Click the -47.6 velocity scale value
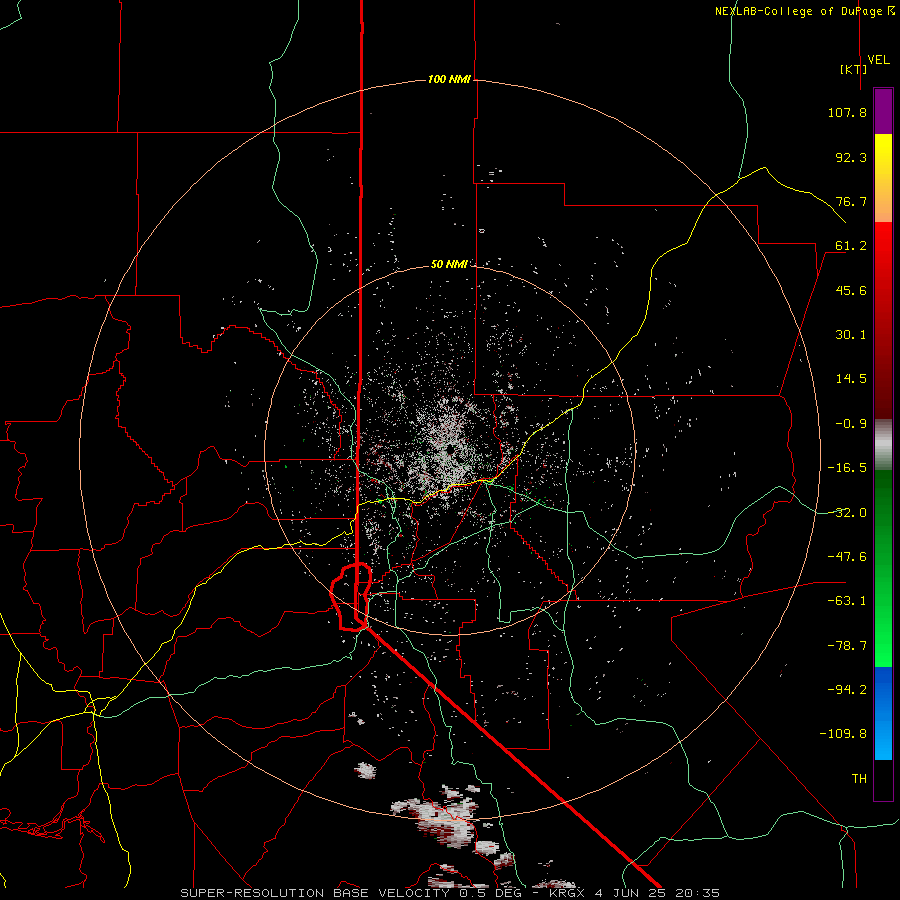 (x=847, y=557)
